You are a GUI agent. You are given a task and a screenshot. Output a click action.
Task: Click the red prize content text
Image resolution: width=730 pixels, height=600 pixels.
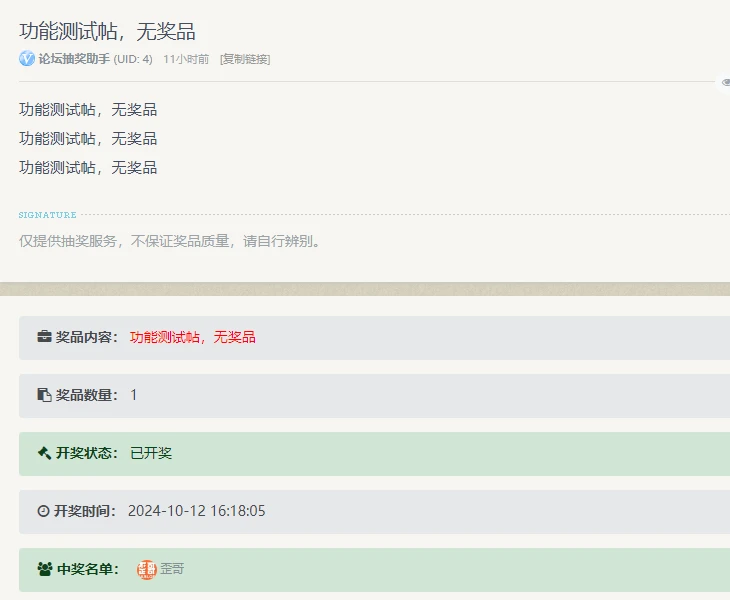point(193,337)
